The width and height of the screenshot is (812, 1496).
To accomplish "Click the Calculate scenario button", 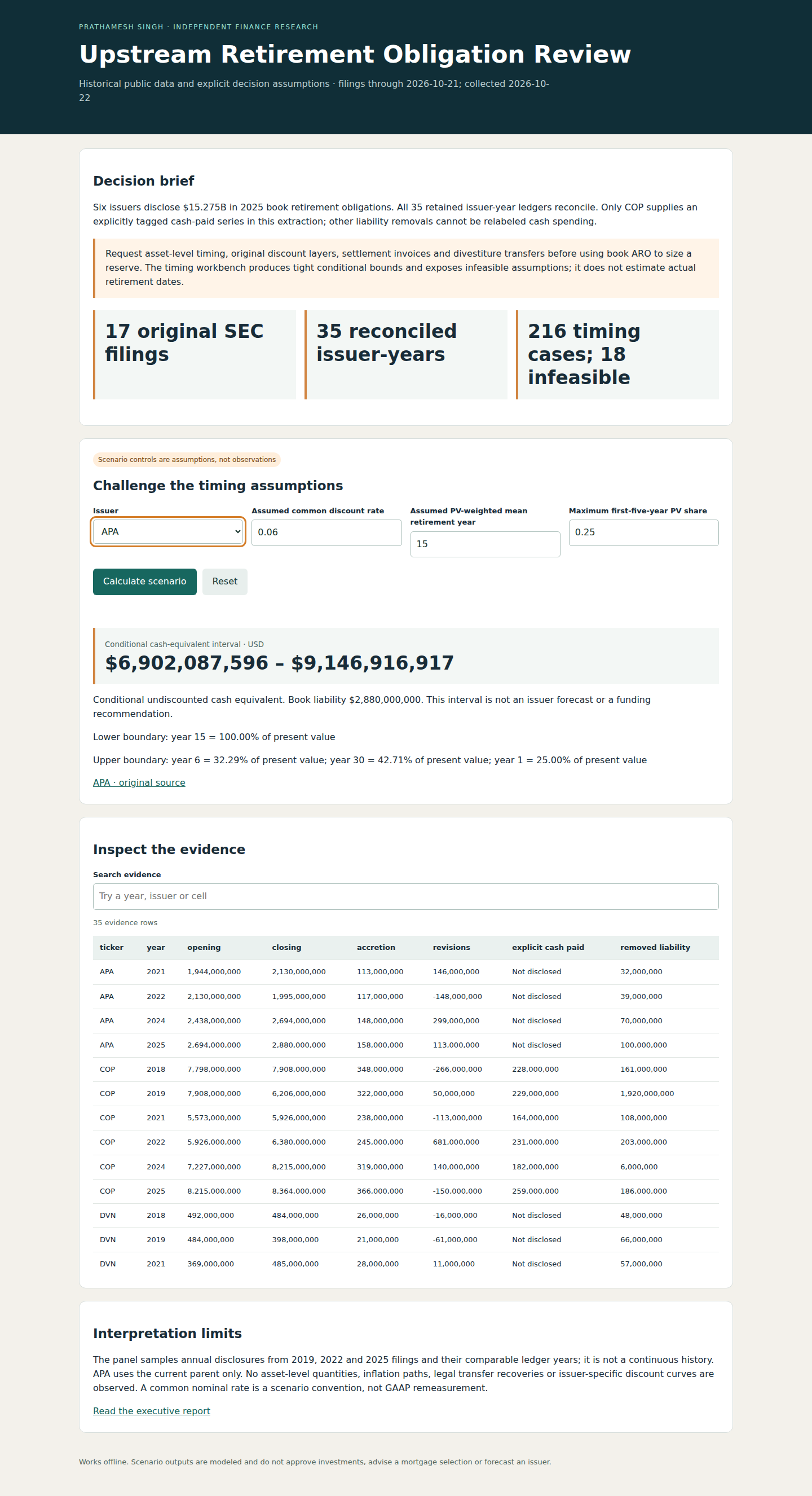I will coord(144,582).
